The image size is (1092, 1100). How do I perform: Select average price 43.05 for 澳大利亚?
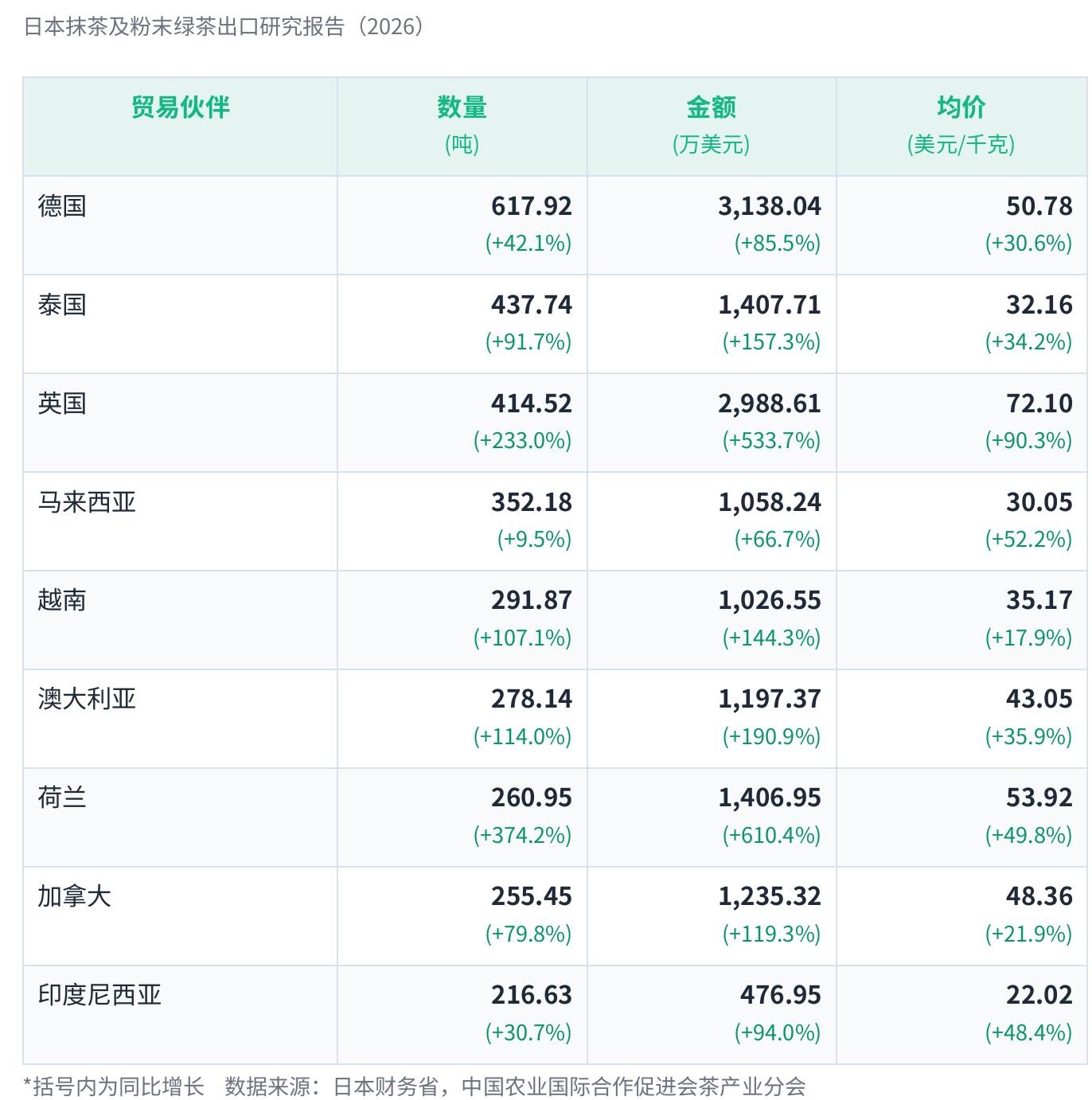click(x=1039, y=699)
